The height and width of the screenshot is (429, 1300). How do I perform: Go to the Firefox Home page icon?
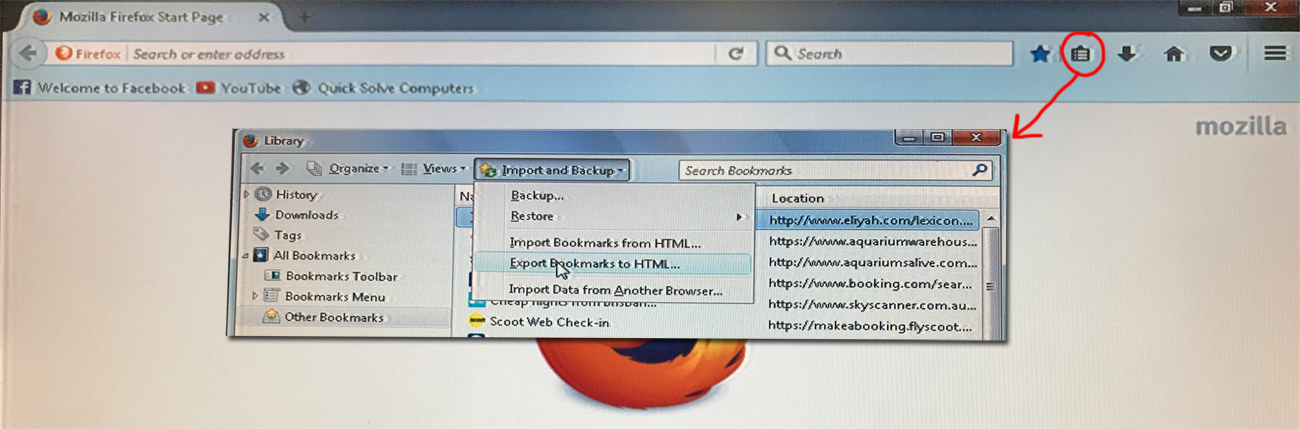[x=1174, y=54]
